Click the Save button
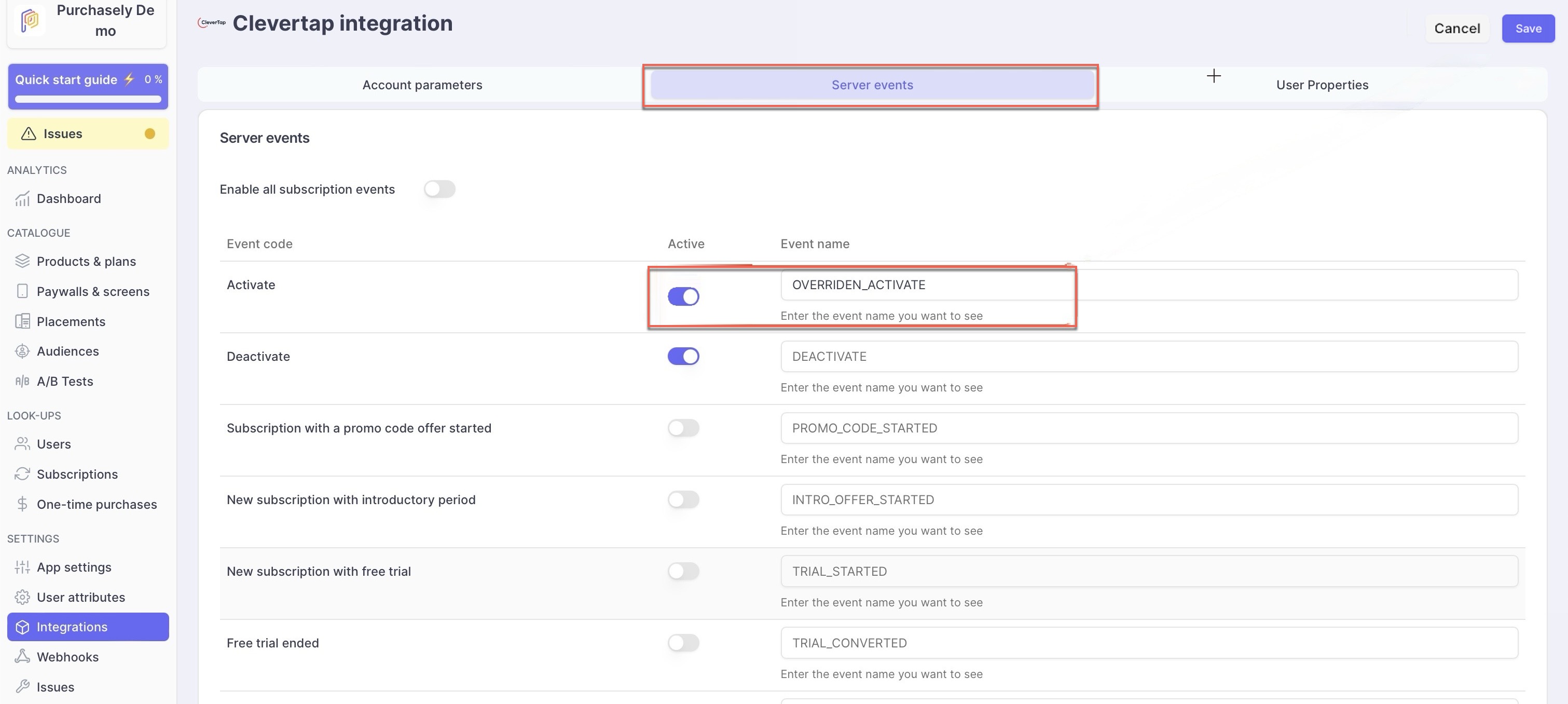The image size is (1568, 704). click(1527, 29)
